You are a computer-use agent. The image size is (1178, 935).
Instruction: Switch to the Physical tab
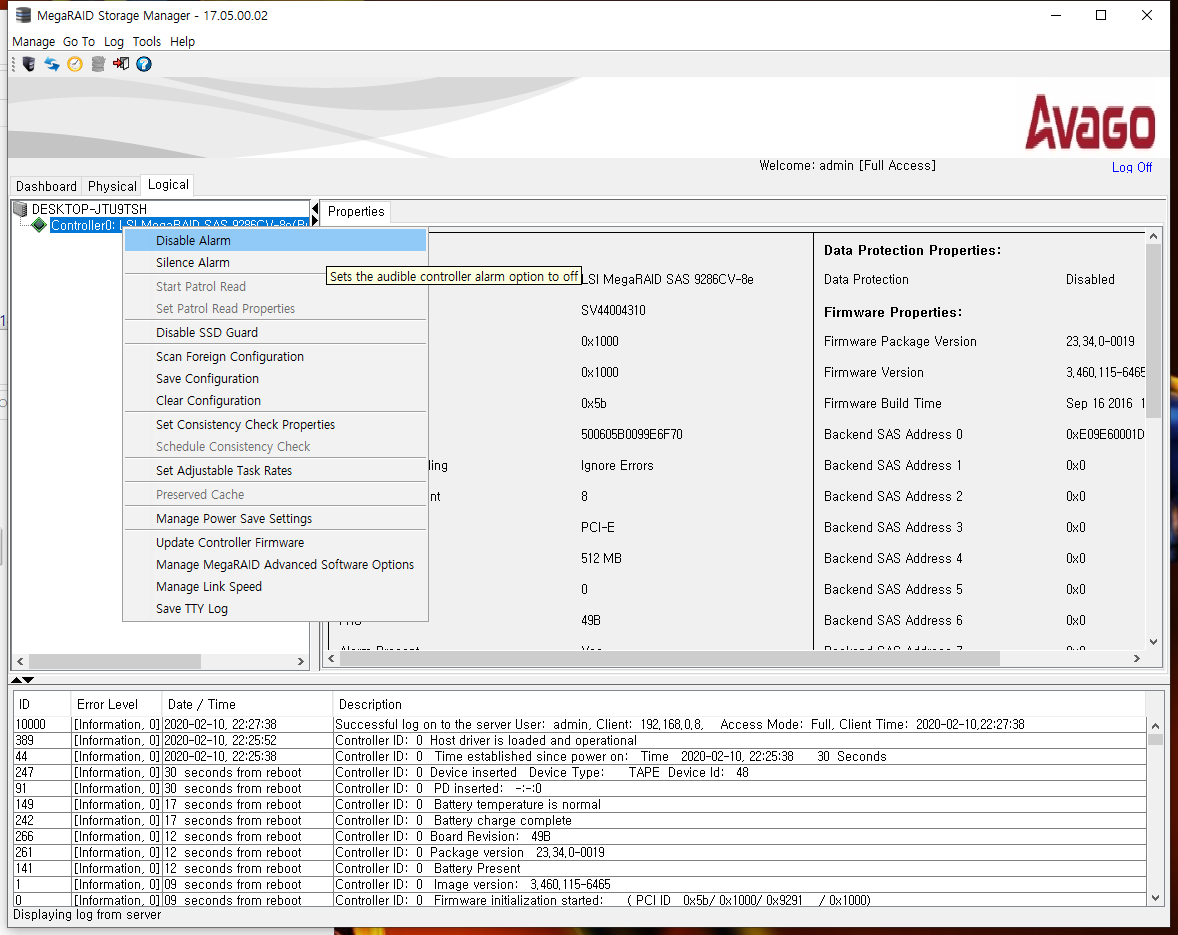pos(112,186)
